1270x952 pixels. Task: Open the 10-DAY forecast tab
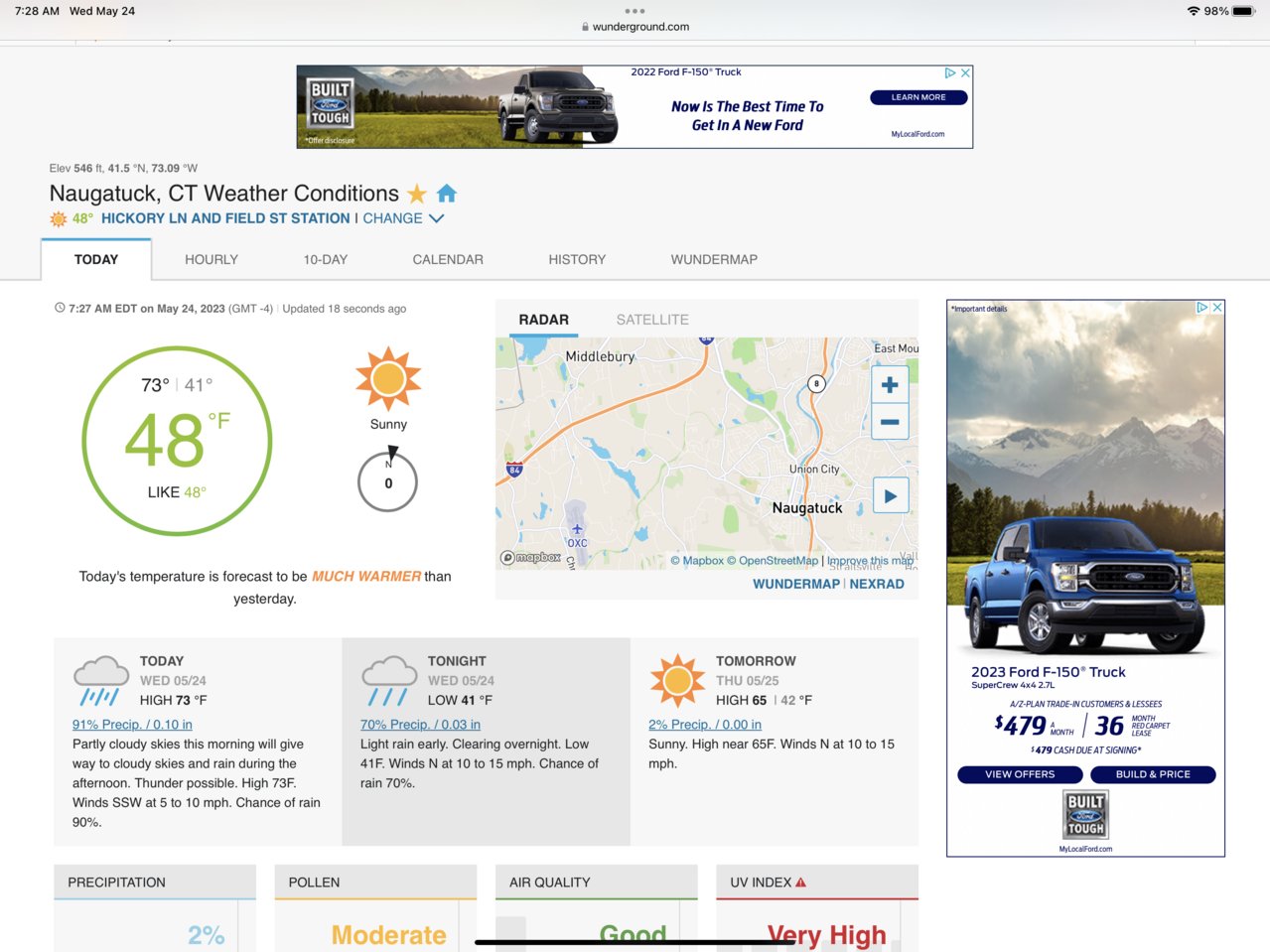[x=326, y=259]
